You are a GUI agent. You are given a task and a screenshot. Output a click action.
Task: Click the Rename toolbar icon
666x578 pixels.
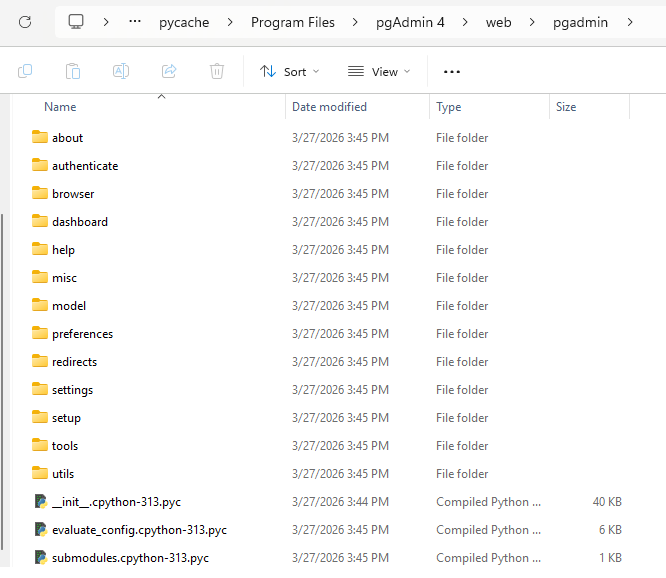(x=121, y=71)
